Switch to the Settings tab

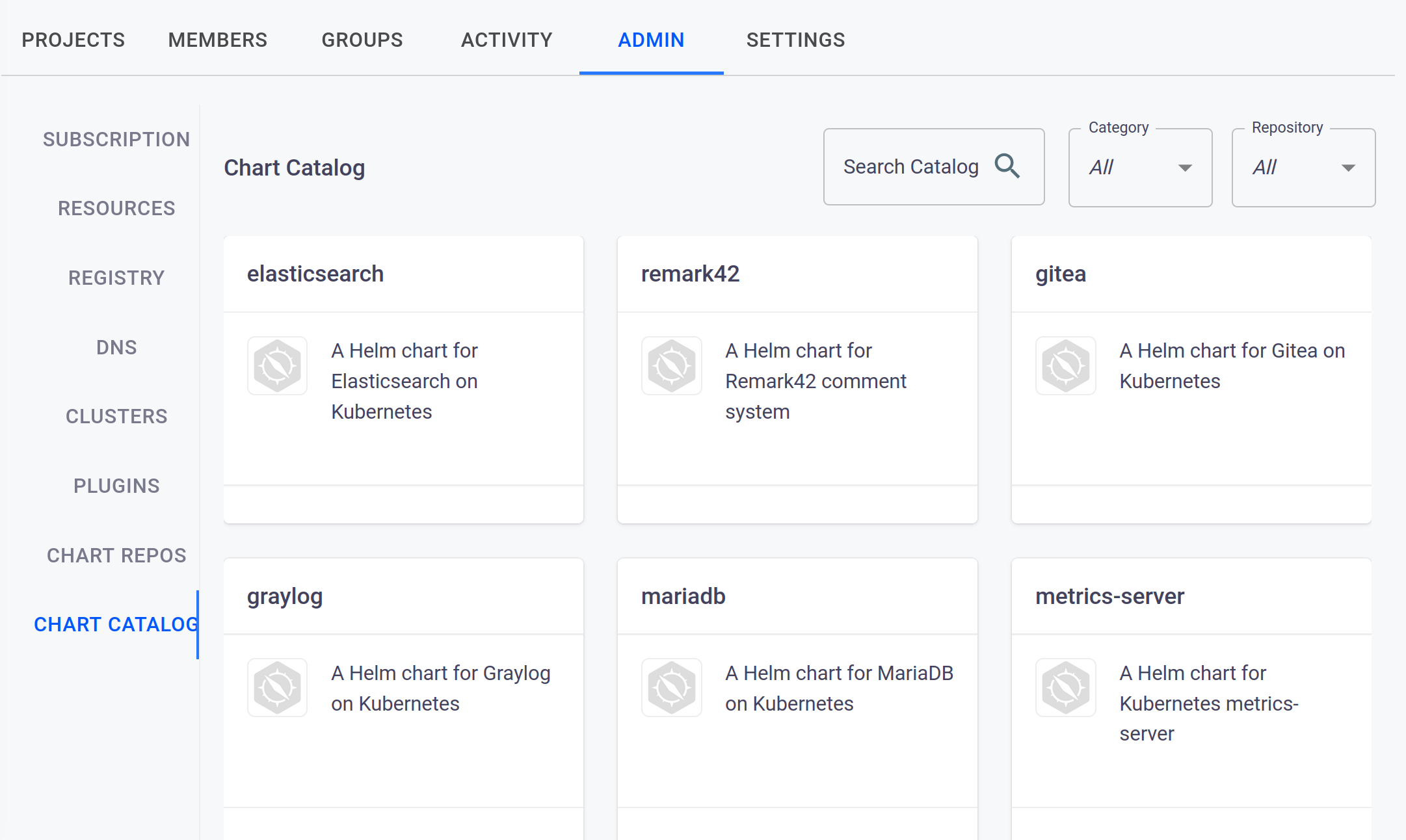click(795, 40)
